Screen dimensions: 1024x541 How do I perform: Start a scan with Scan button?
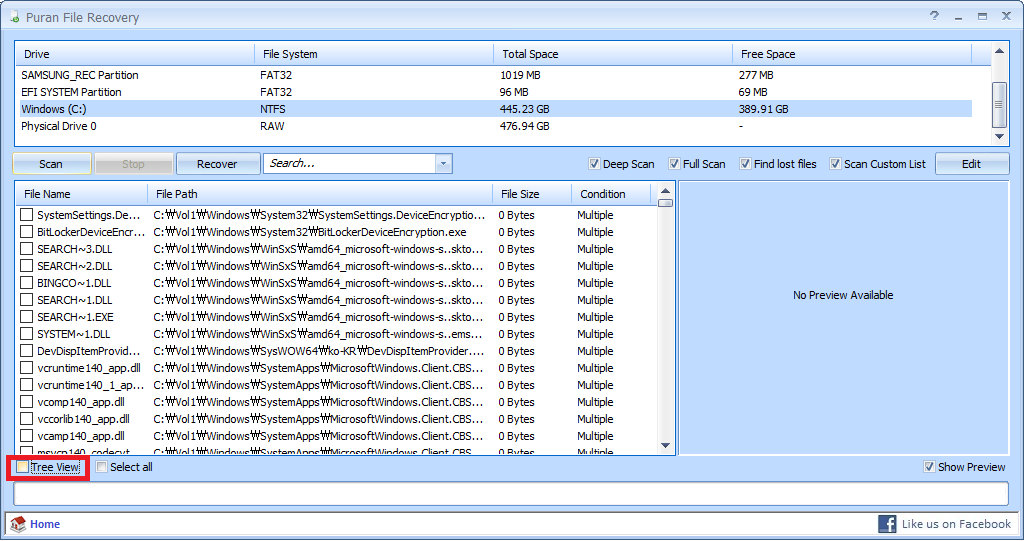[x=52, y=164]
